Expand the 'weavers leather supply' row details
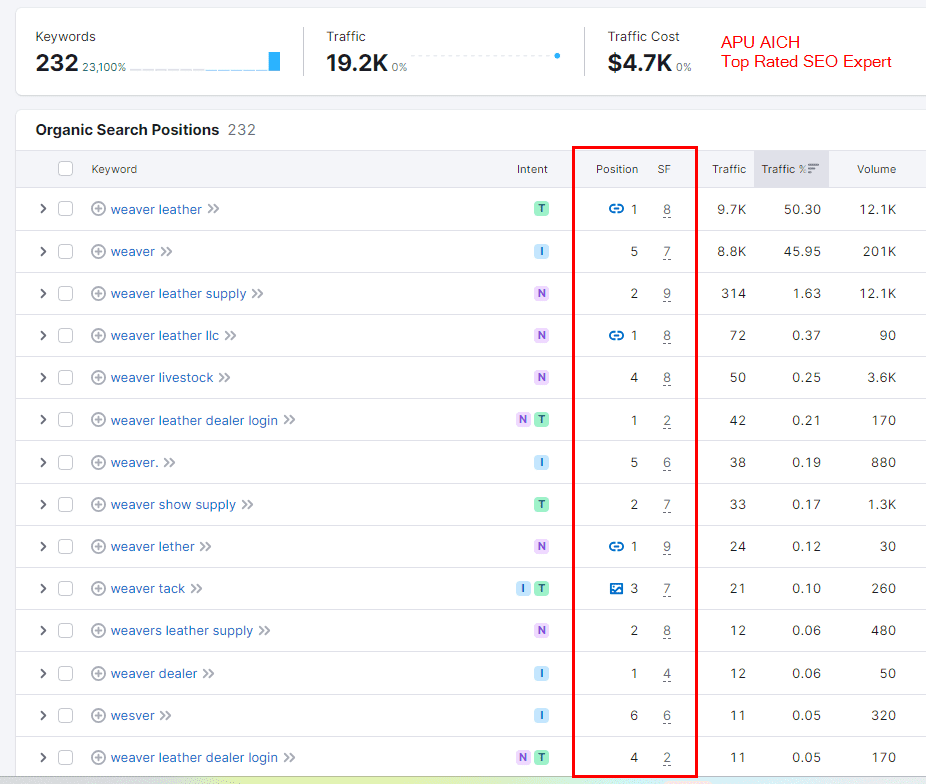926x784 pixels. click(43, 631)
